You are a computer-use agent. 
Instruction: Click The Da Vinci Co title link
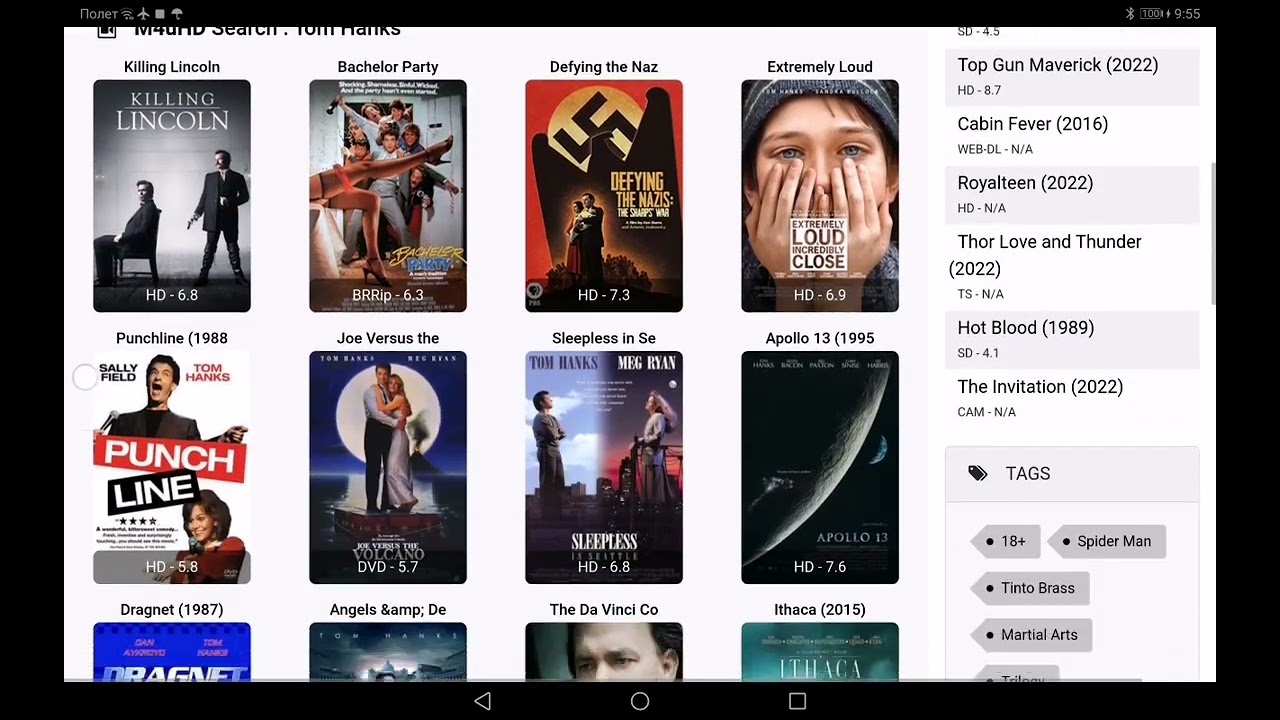(x=604, y=609)
